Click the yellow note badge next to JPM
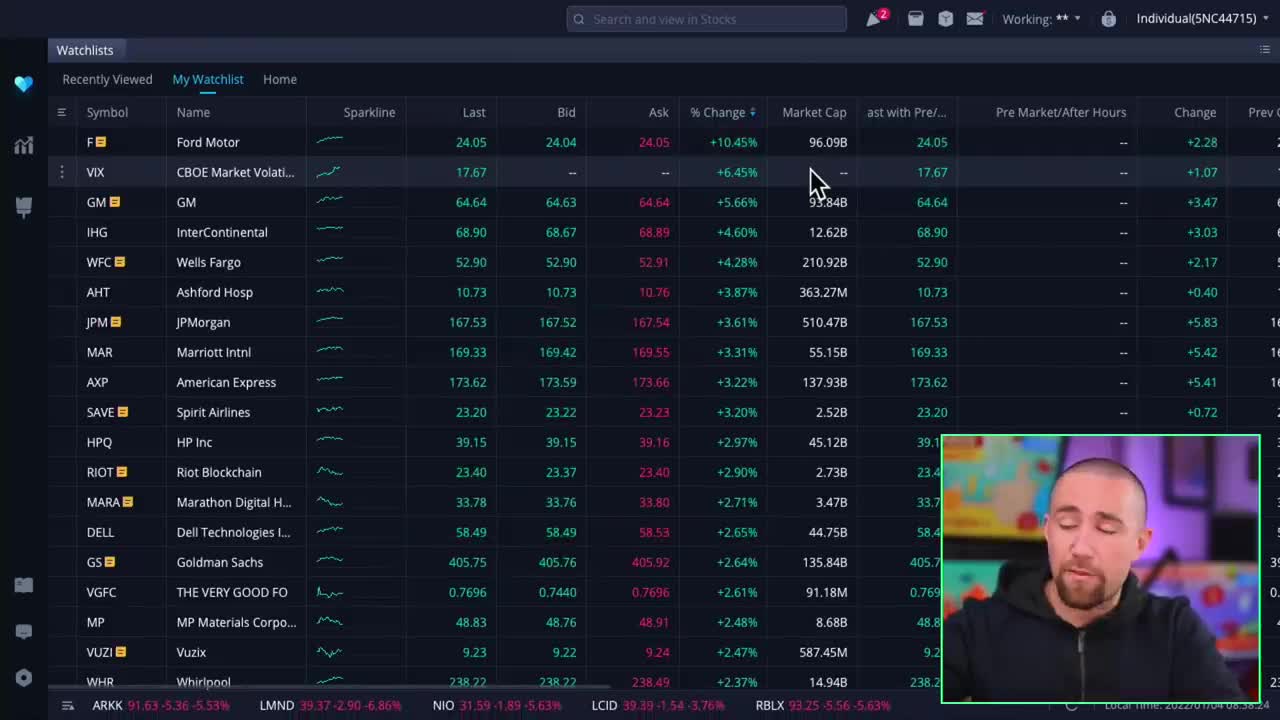This screenshot has height=720, width=1280. coord(116,322)
